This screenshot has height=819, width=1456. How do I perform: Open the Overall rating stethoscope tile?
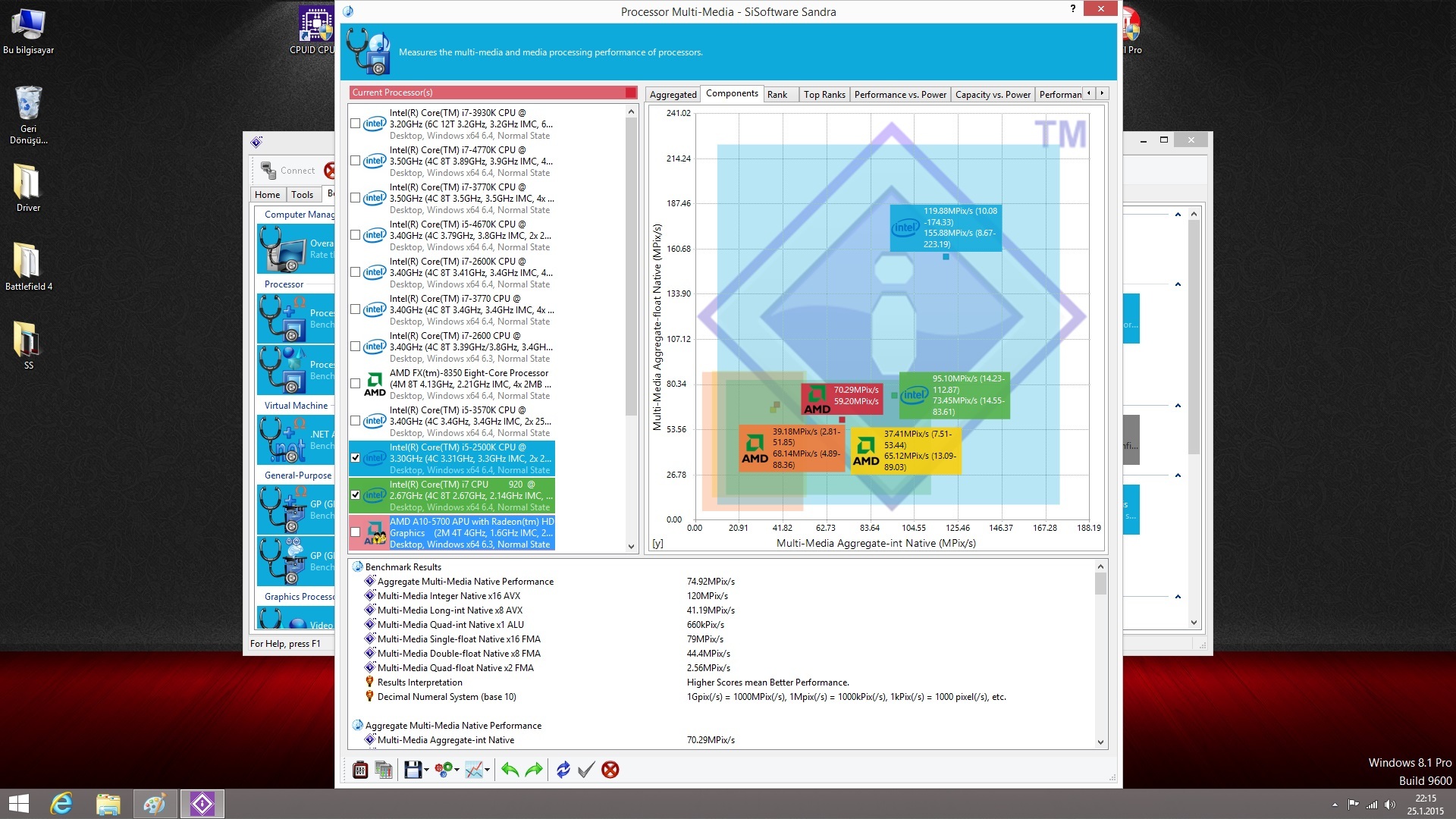click(x=296, y=249)
